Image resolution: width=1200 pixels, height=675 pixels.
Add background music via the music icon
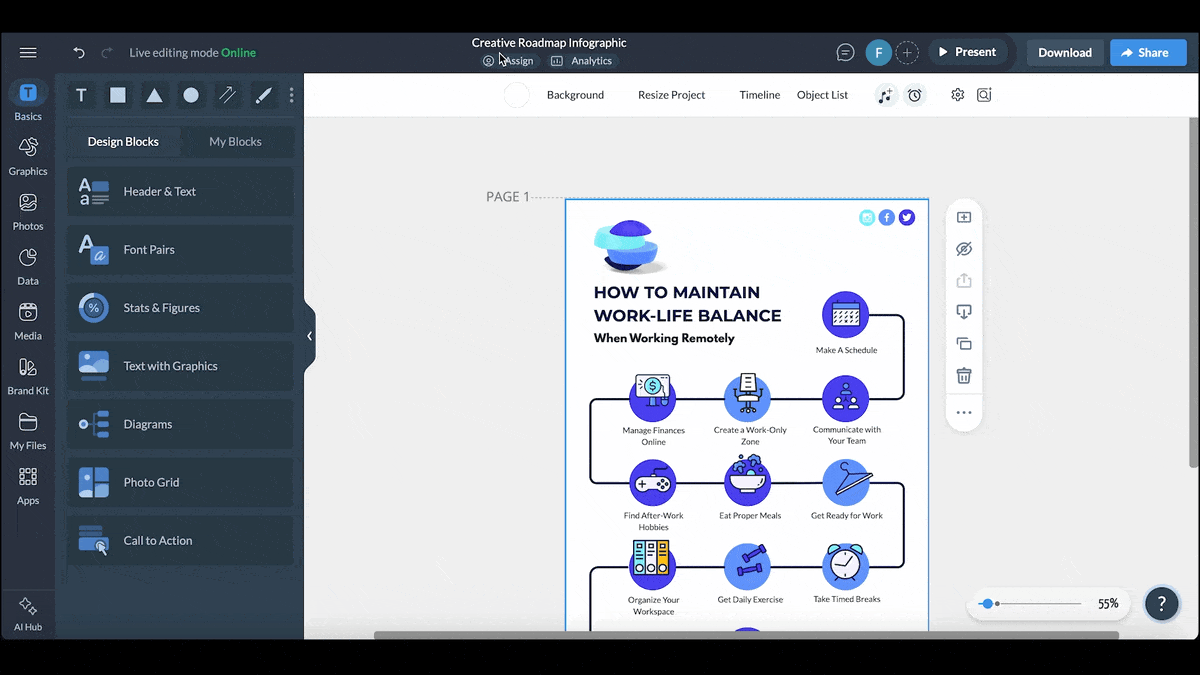pyautogui.click(x=885, y=94)
